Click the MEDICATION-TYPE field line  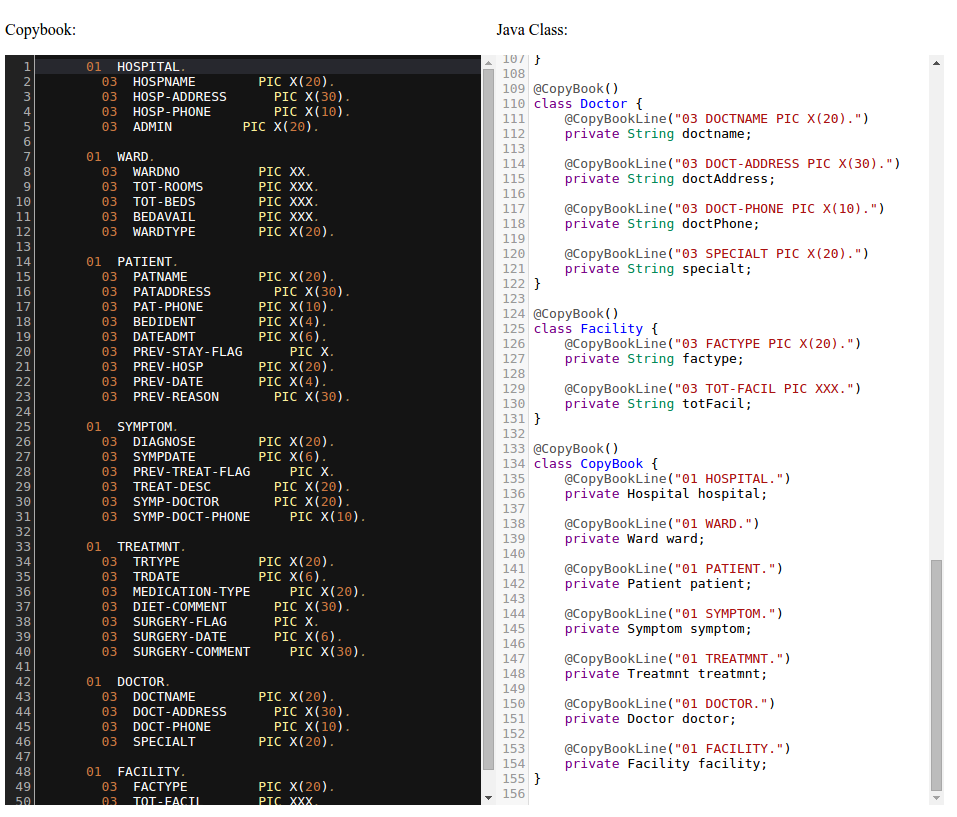point(234,592)
